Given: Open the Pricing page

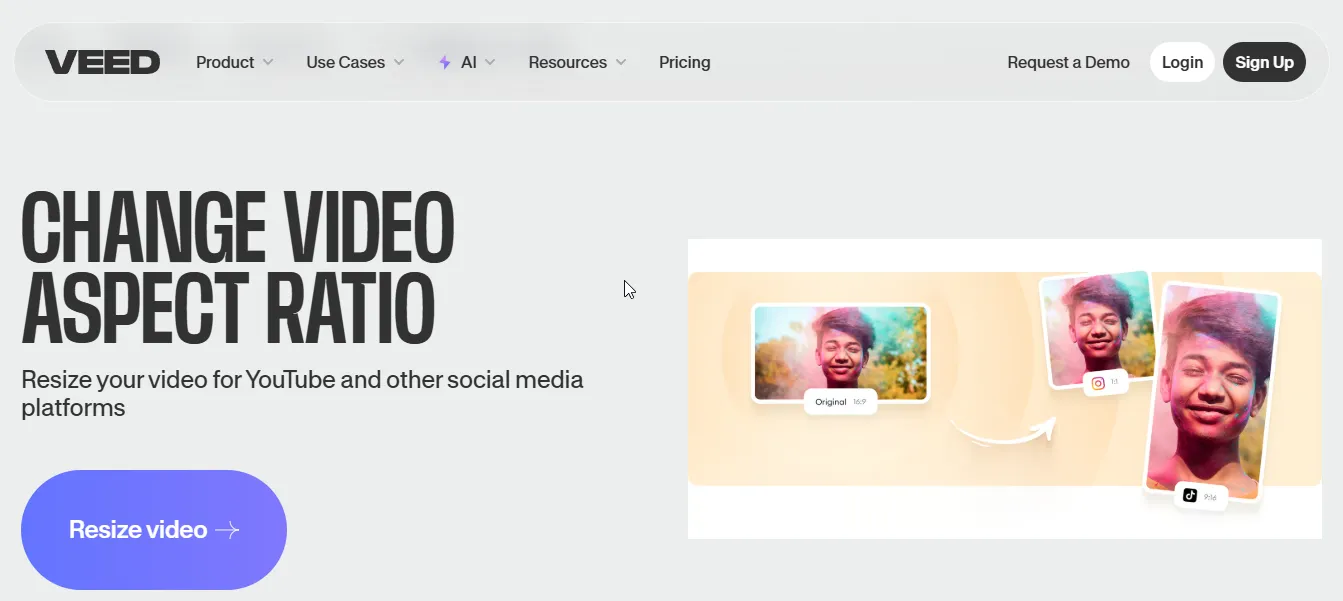Looking at the screenshot, I should coord(684,62).
